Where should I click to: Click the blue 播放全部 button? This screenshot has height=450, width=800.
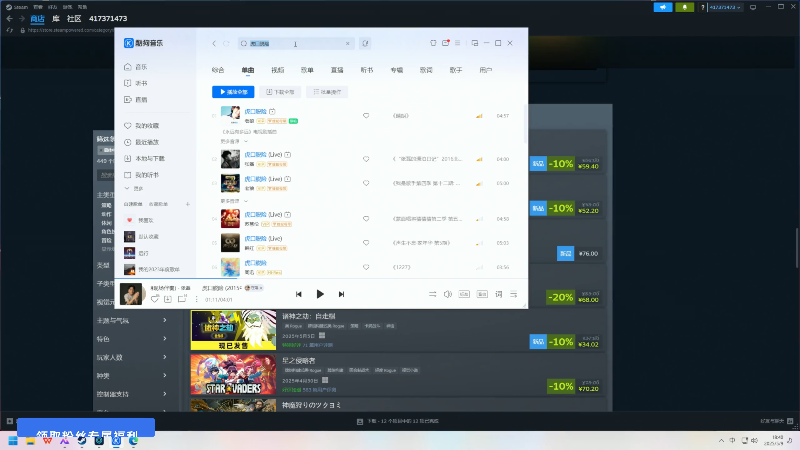tap(233, 92)
